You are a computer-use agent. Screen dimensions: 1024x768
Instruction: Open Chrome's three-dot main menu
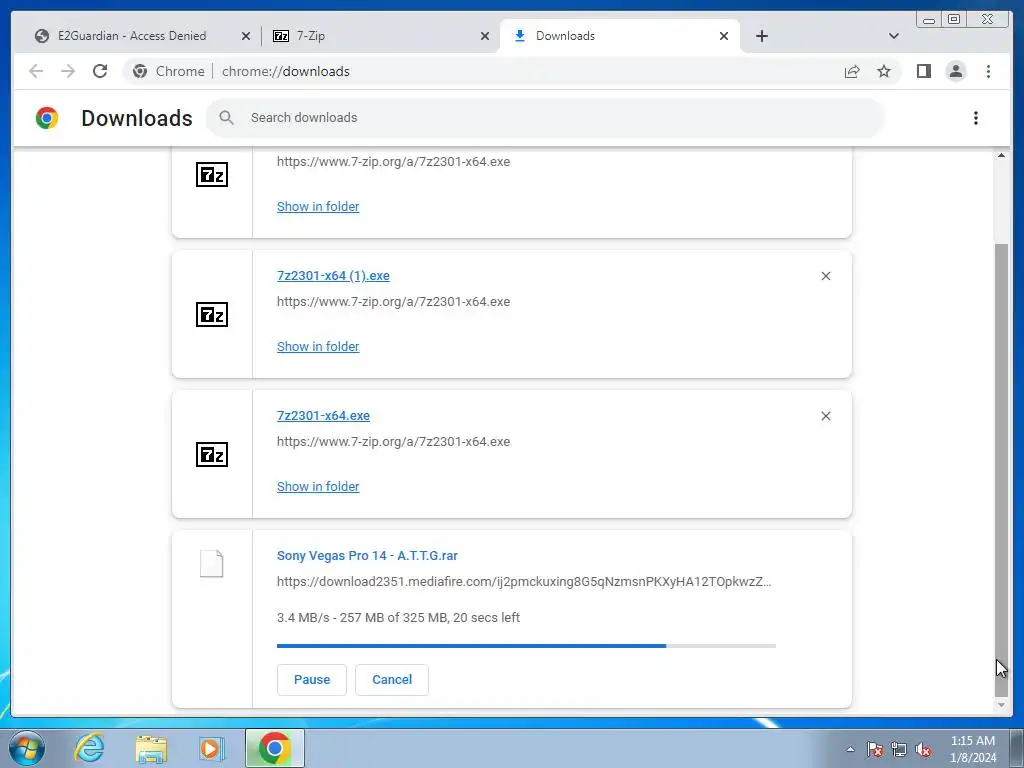[x=988, y=71]
